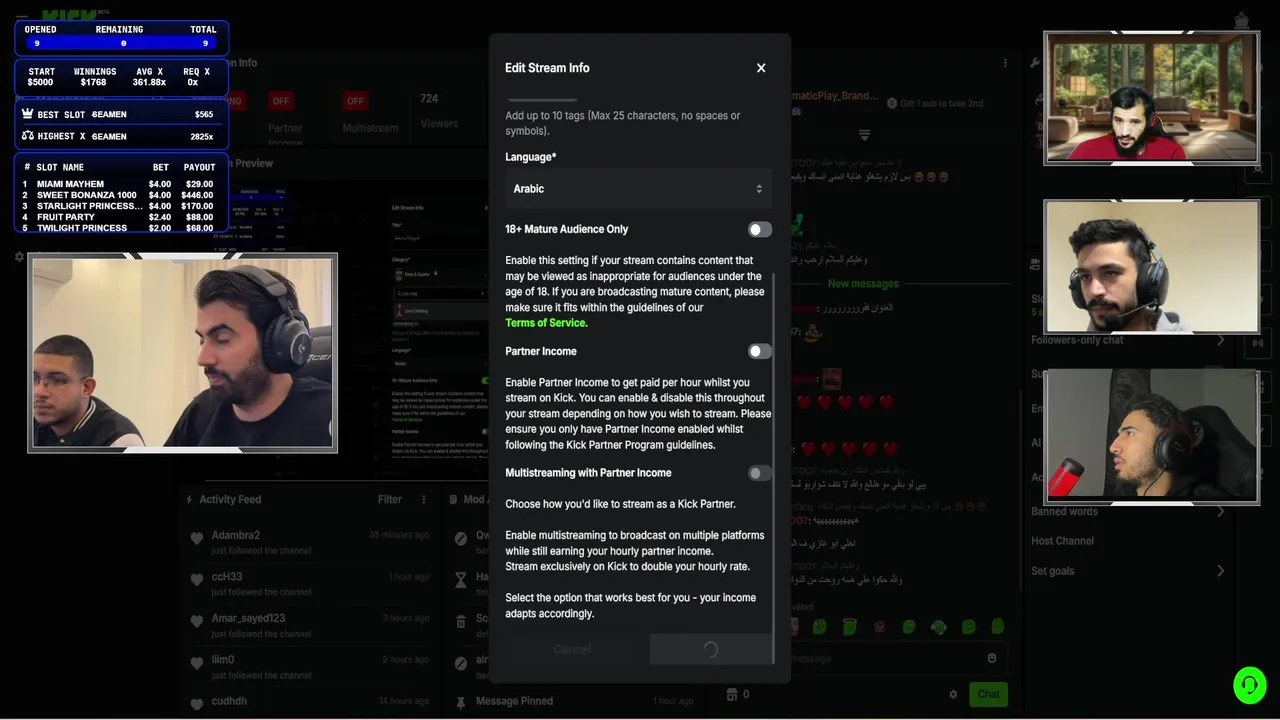Select TWILIGHT PRINCESS slot row
Screen dimensions: 1280x720
click(x=120, y=228)
